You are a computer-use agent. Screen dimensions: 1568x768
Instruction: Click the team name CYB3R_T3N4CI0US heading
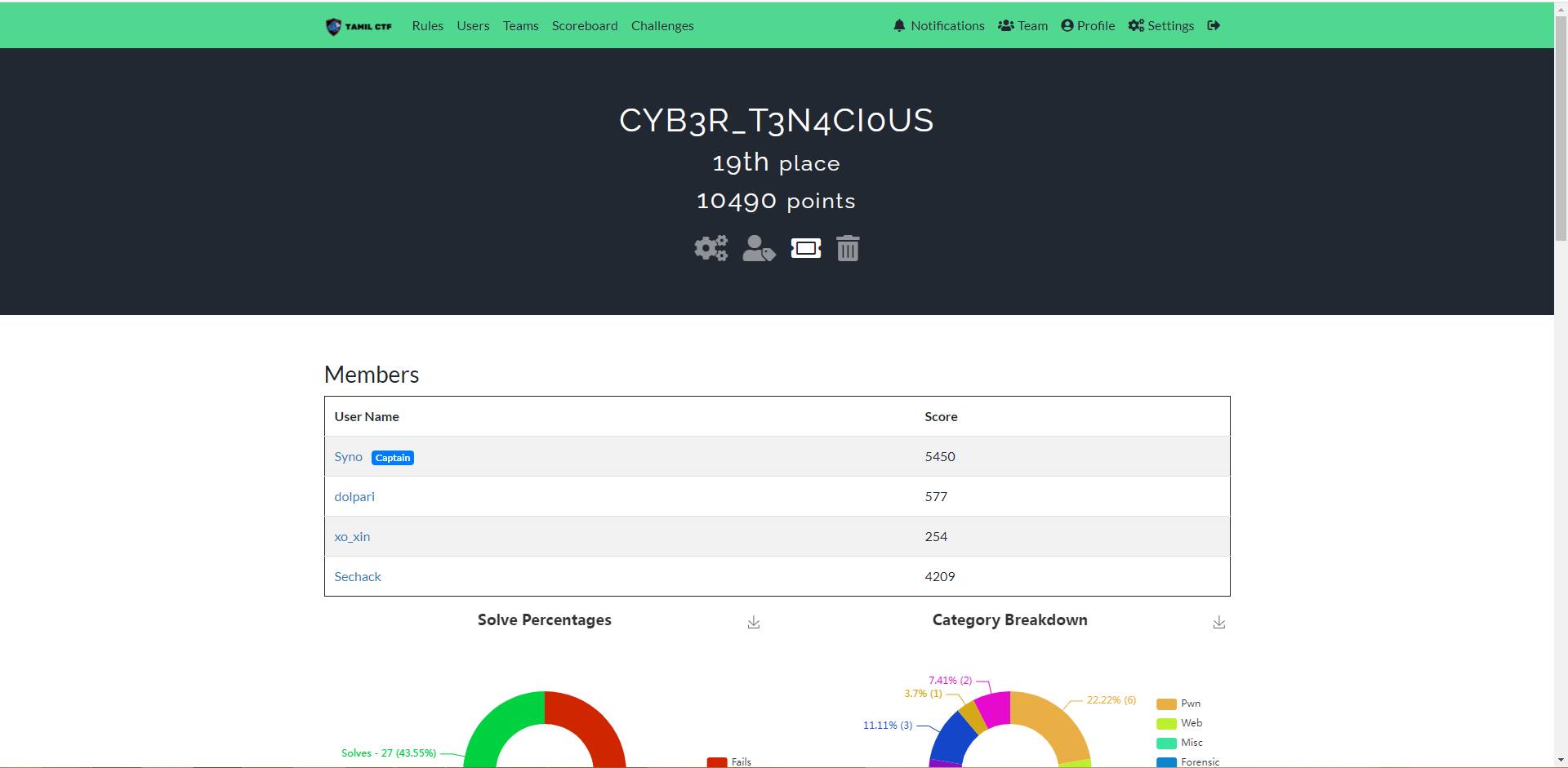[777, 121]
